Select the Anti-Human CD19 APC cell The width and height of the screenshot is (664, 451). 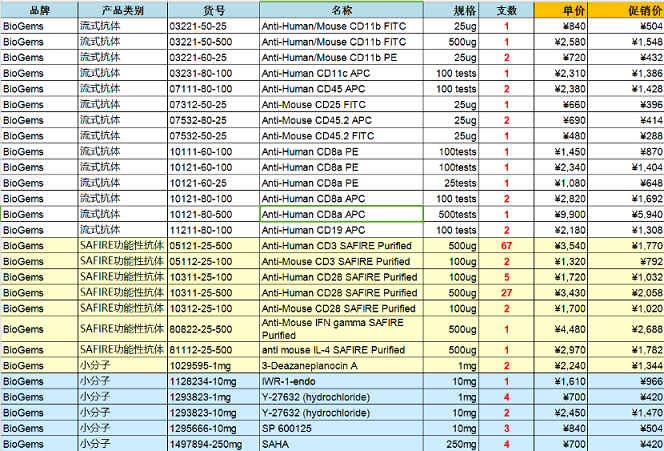coord(341,230)
